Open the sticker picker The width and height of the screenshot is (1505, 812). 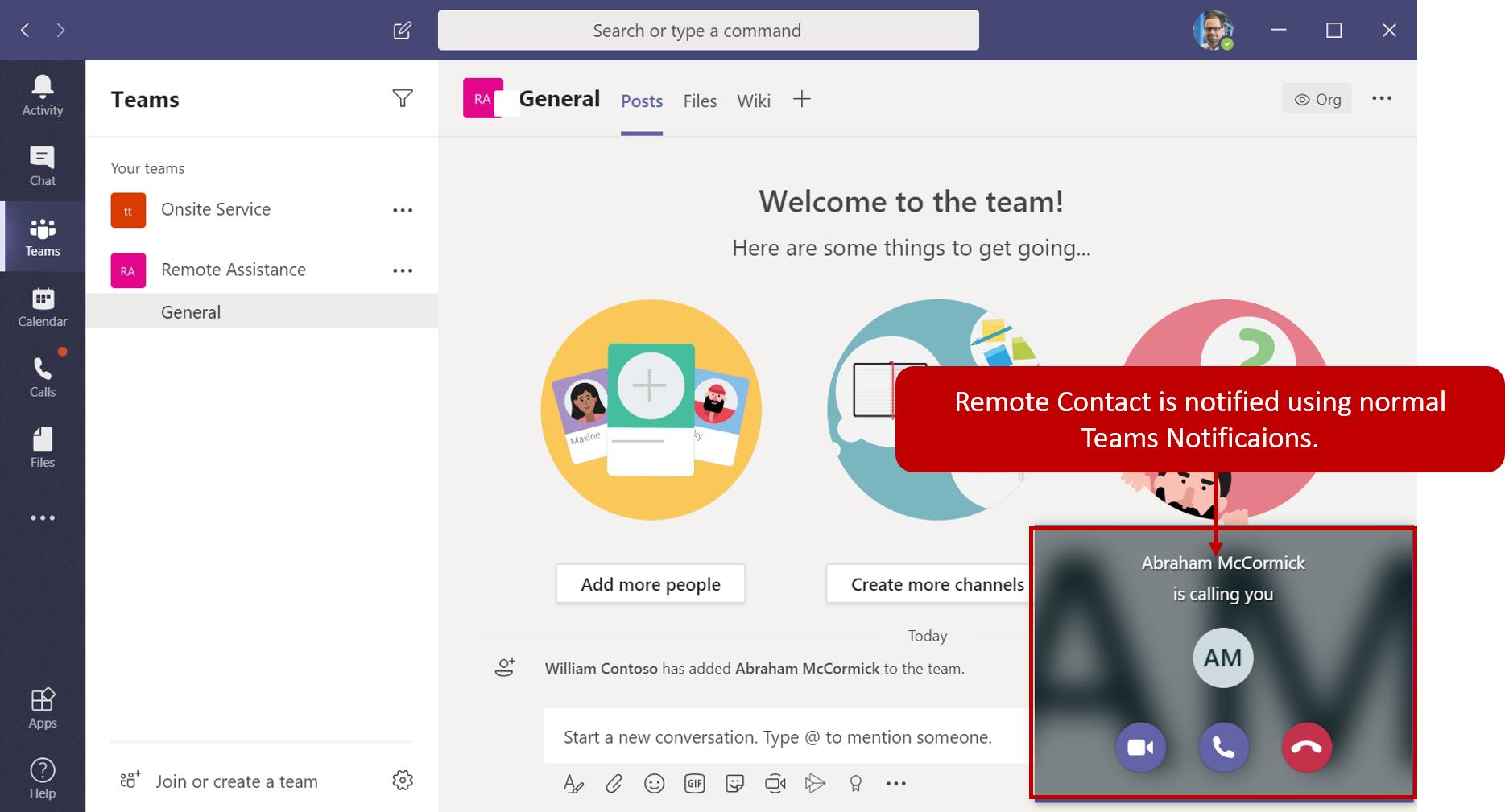point(734,783)
